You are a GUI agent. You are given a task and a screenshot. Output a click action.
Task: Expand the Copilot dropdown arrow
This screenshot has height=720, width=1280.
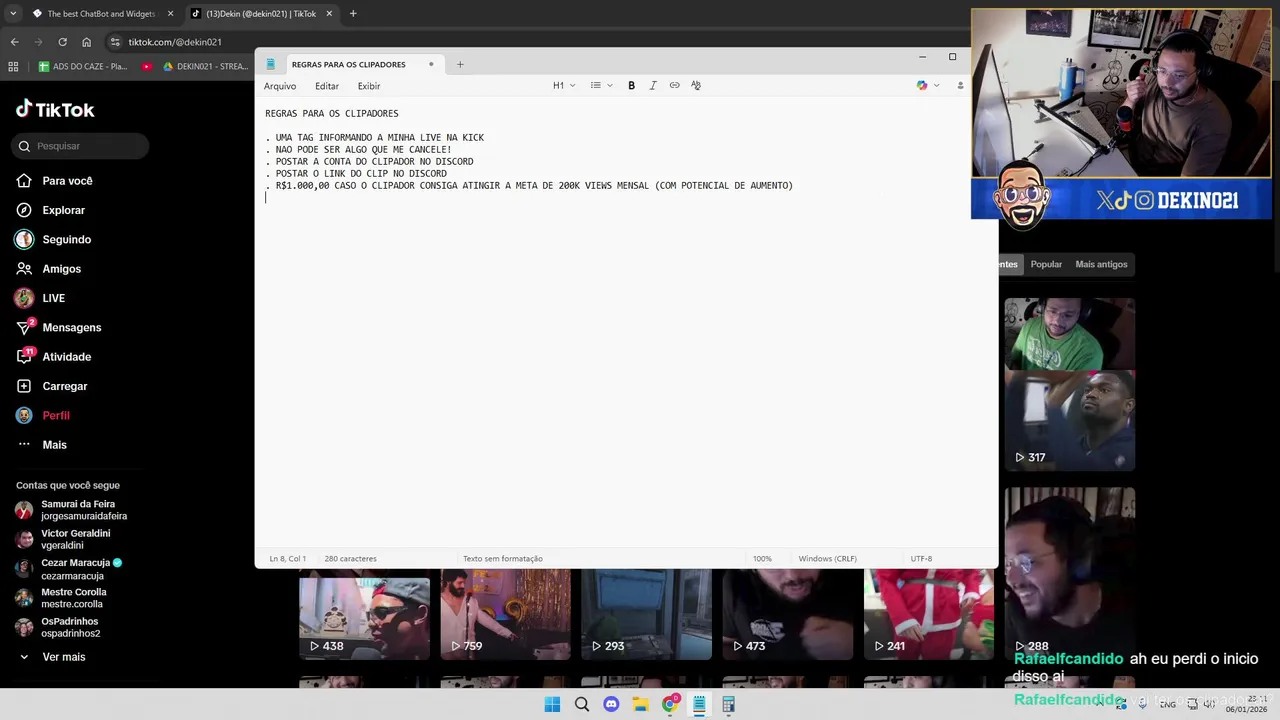936,86
